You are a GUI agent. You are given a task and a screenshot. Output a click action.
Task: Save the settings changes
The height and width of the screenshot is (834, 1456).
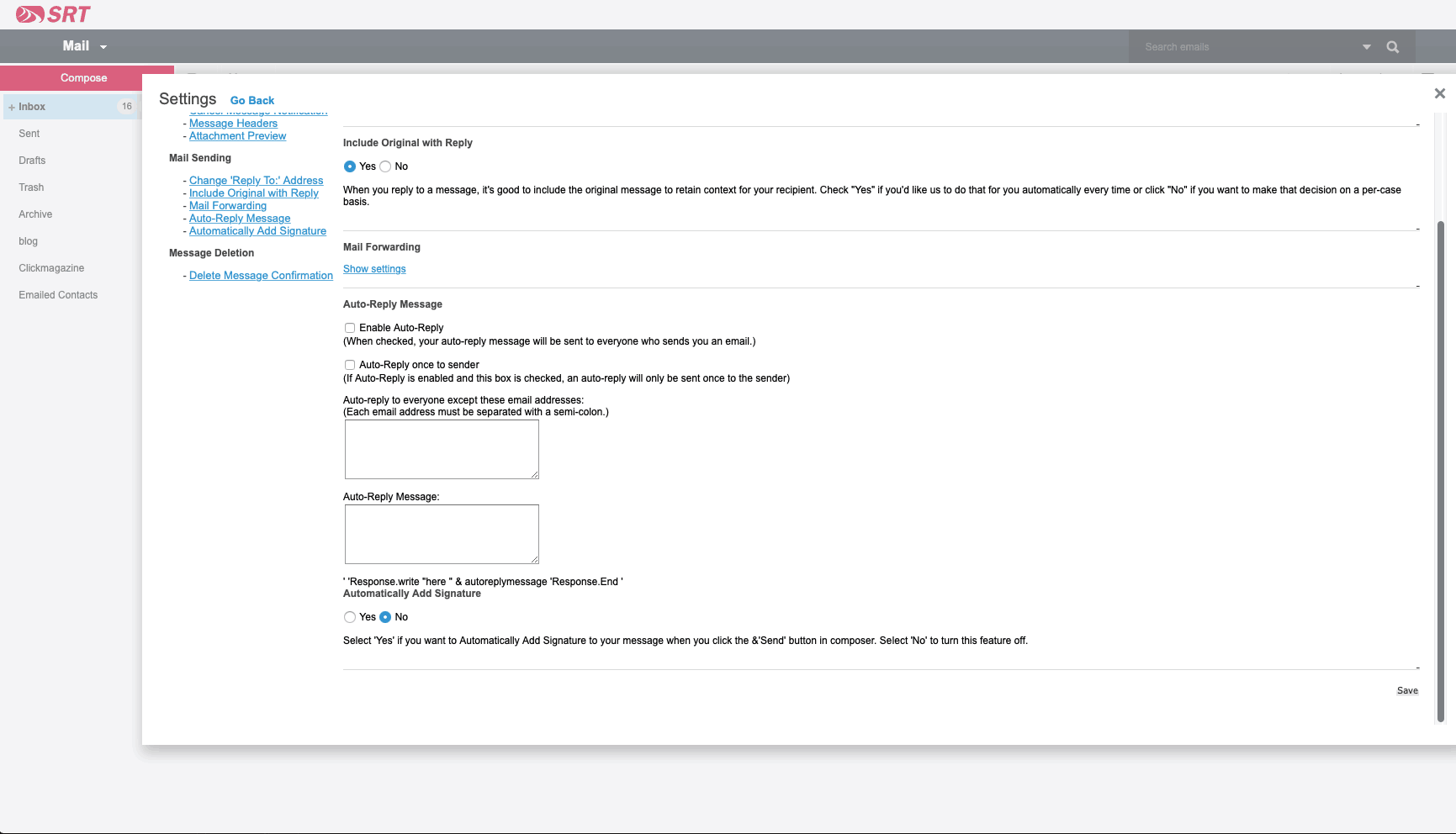point(1407,690)
